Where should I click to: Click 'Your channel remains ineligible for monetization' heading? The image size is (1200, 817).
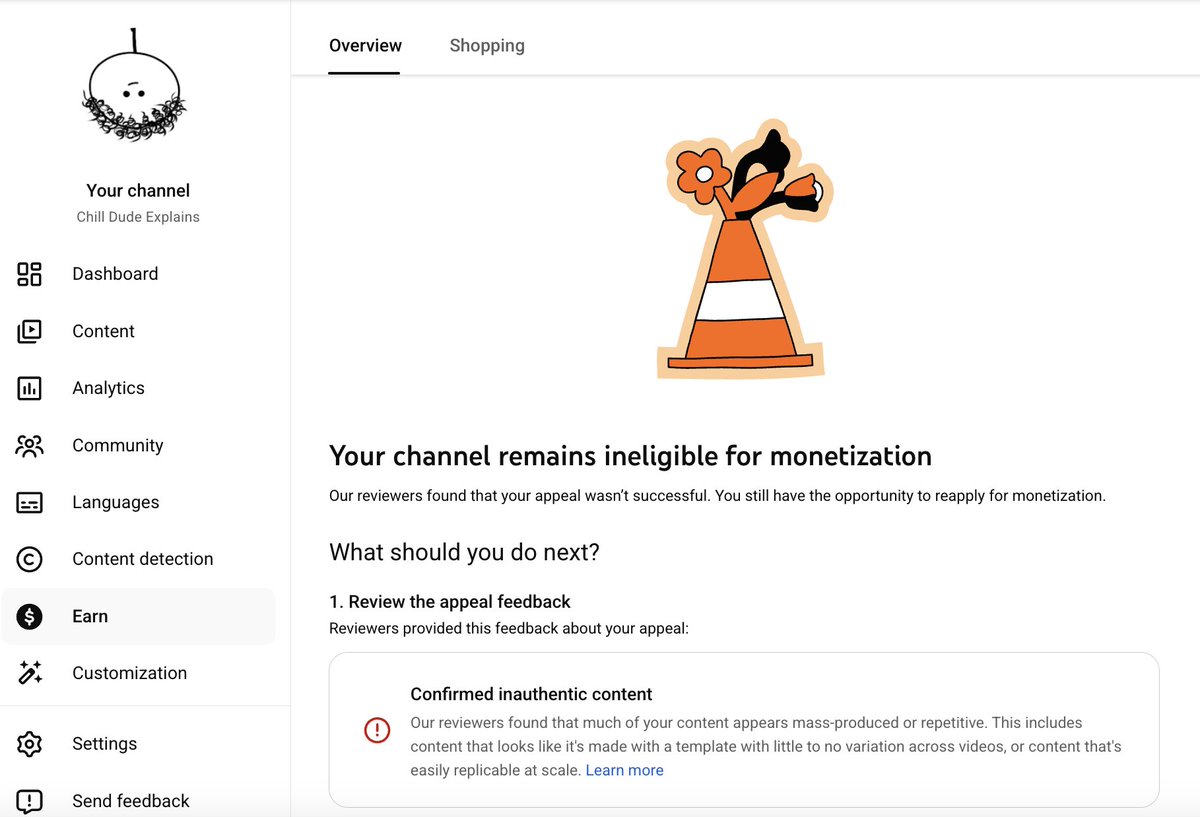(x=630, y=457)
